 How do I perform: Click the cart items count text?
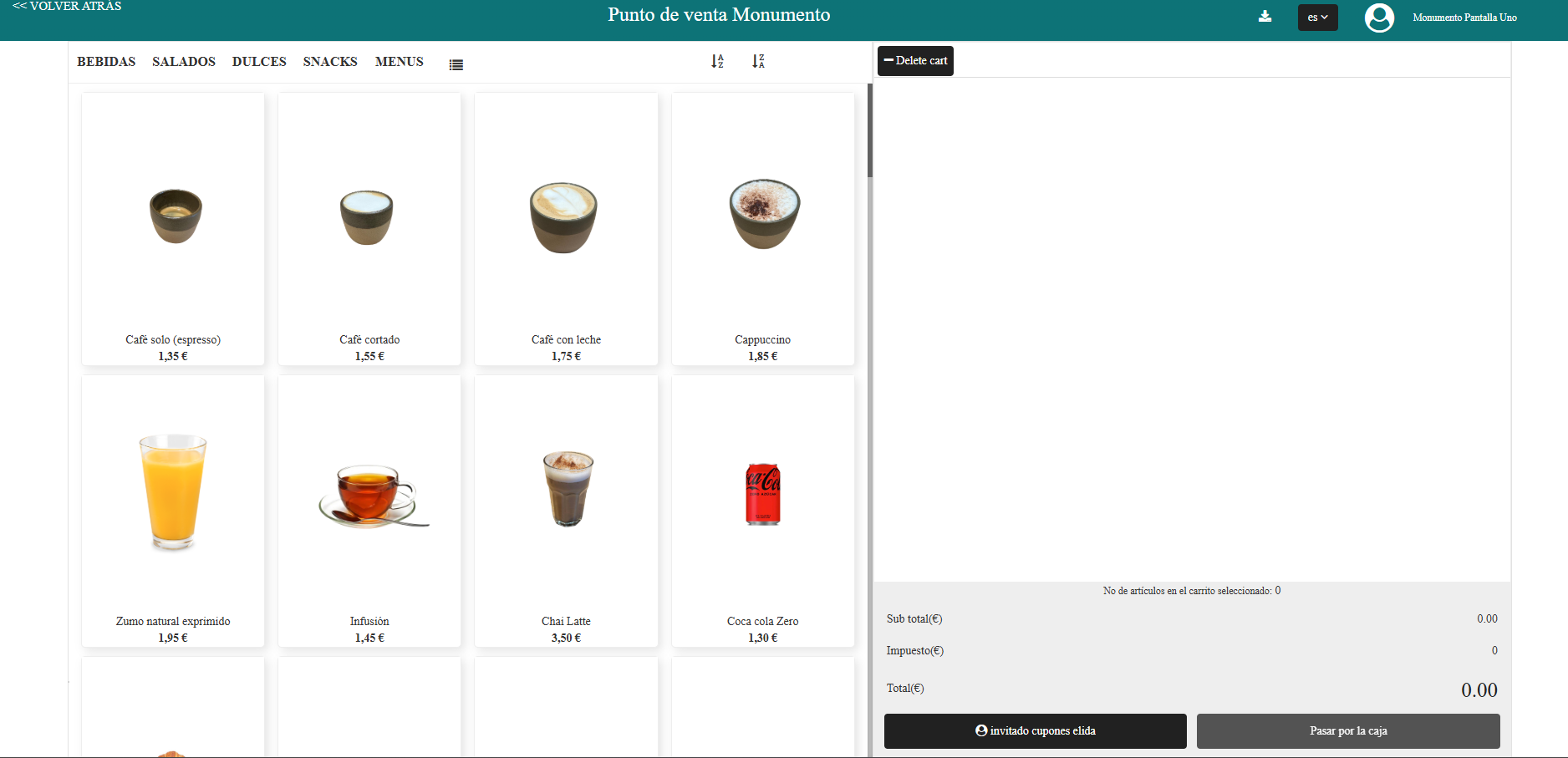tap(1192, 591)
